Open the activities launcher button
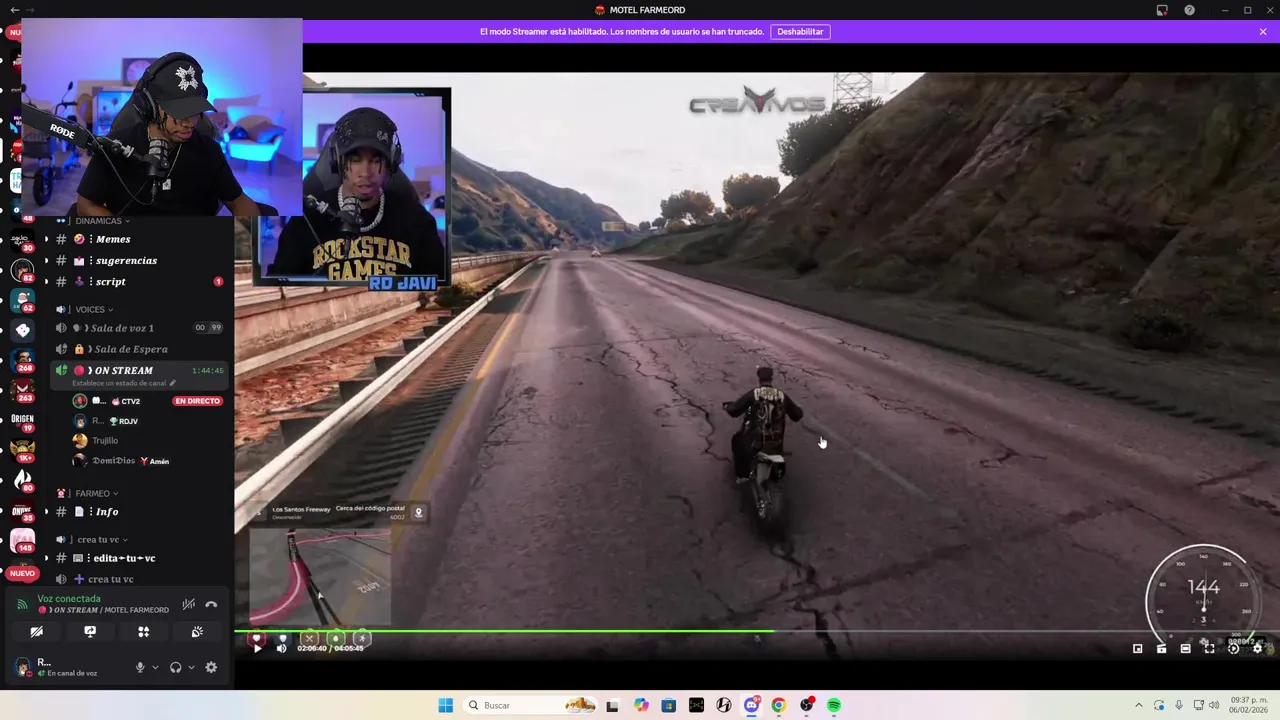The image size is (1280, 720). pyautogui.click(x=143, y=632)
